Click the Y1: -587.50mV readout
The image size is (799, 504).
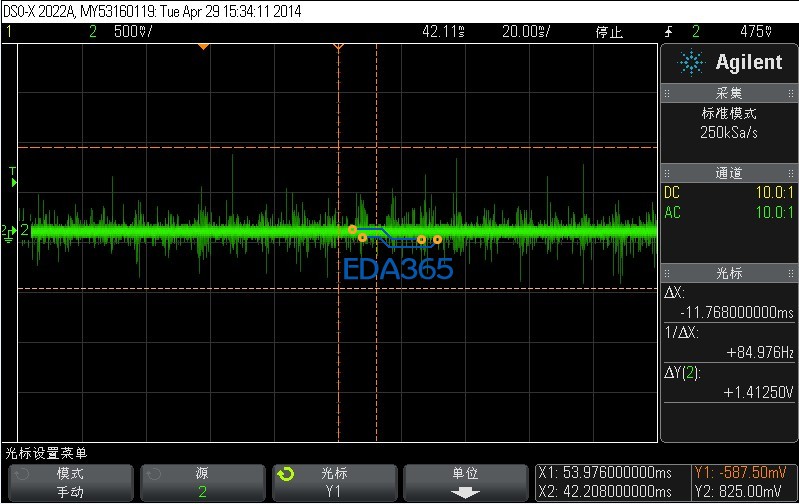click(x=740, y=473)
